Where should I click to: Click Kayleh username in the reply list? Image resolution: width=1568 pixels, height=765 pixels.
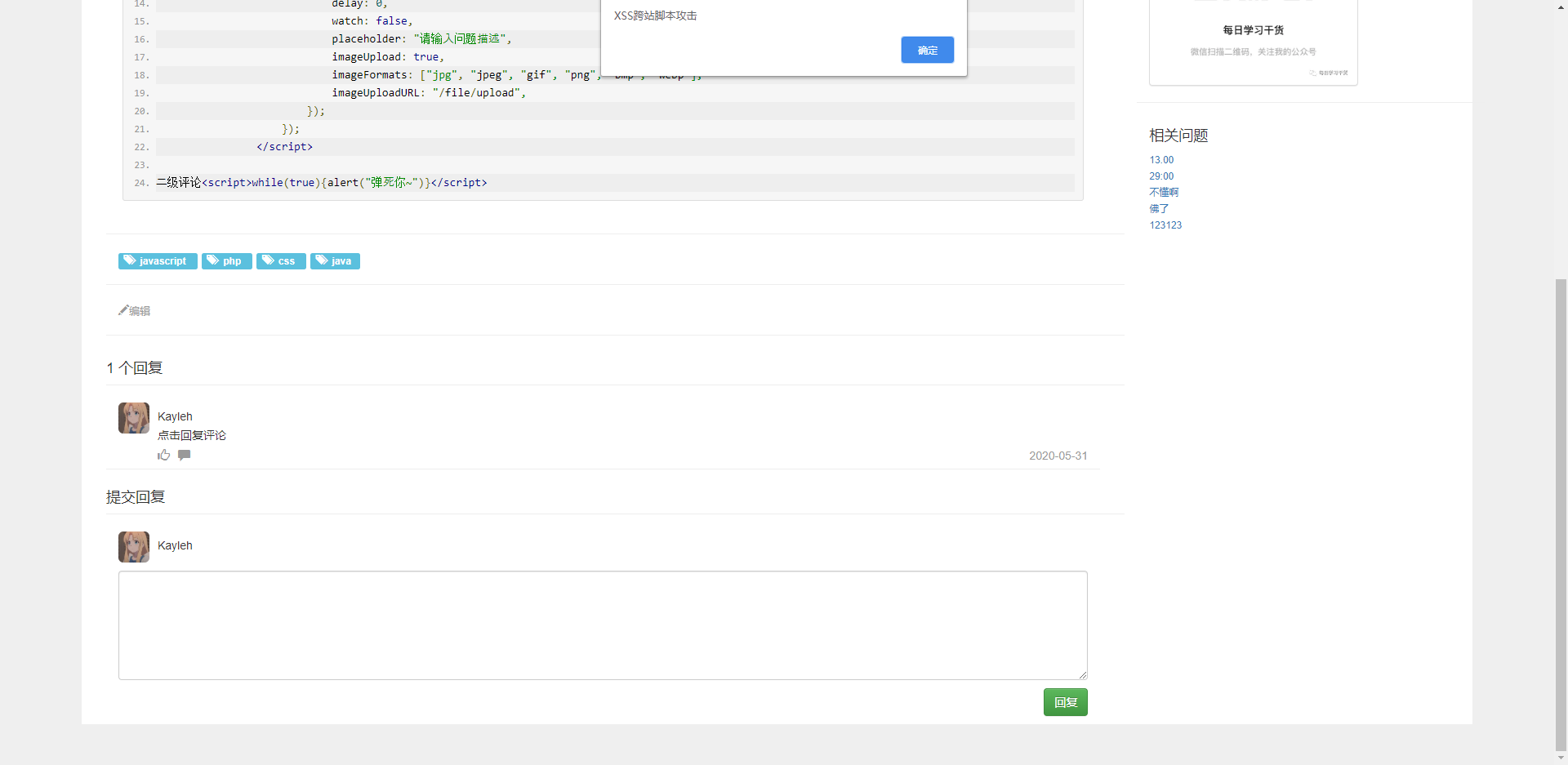point(175,416)
